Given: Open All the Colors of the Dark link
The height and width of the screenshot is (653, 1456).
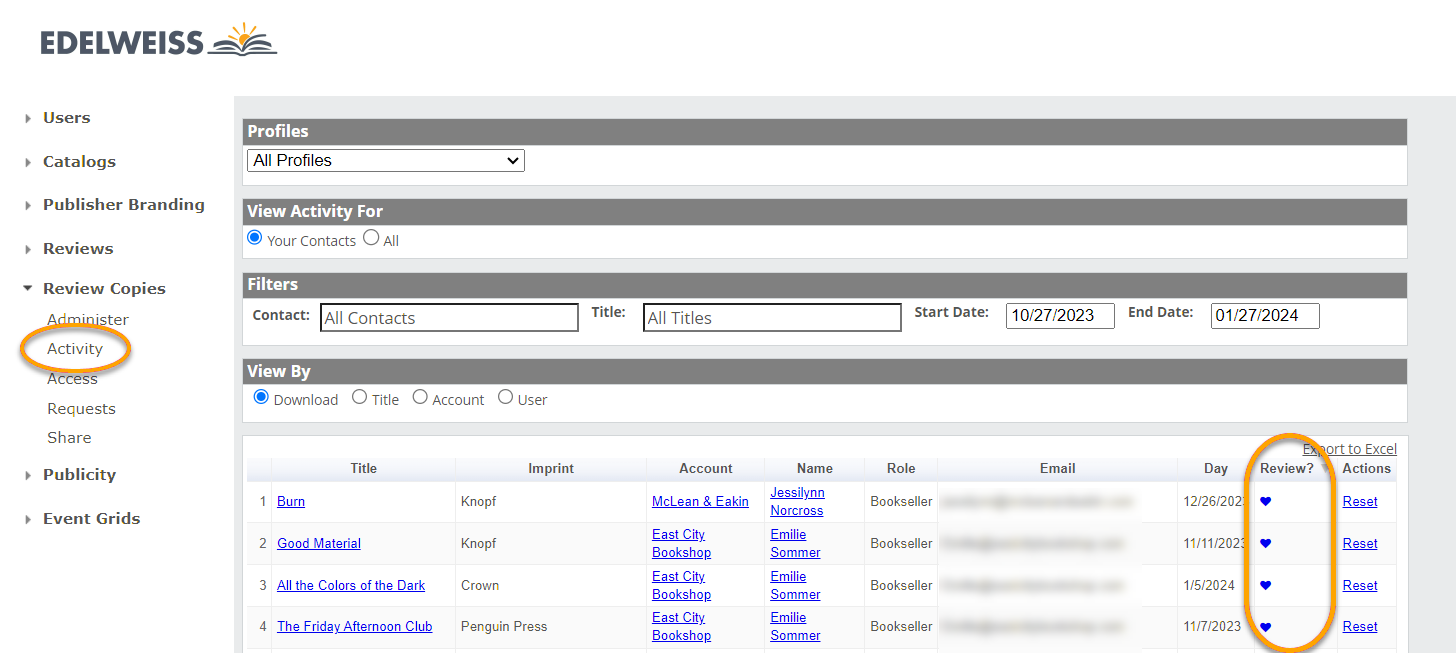Looking at the screenshot, I should (x=351, y=586).
